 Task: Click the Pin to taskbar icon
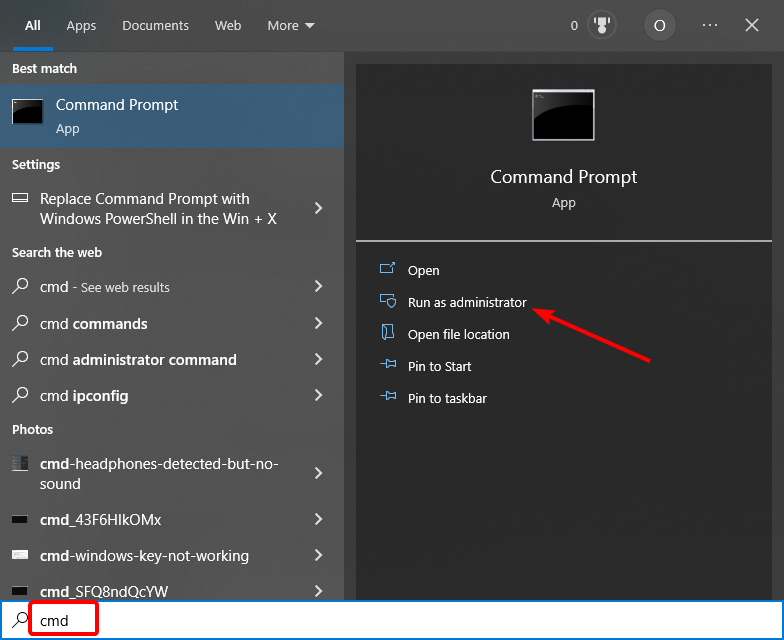(x=388, y=398)
